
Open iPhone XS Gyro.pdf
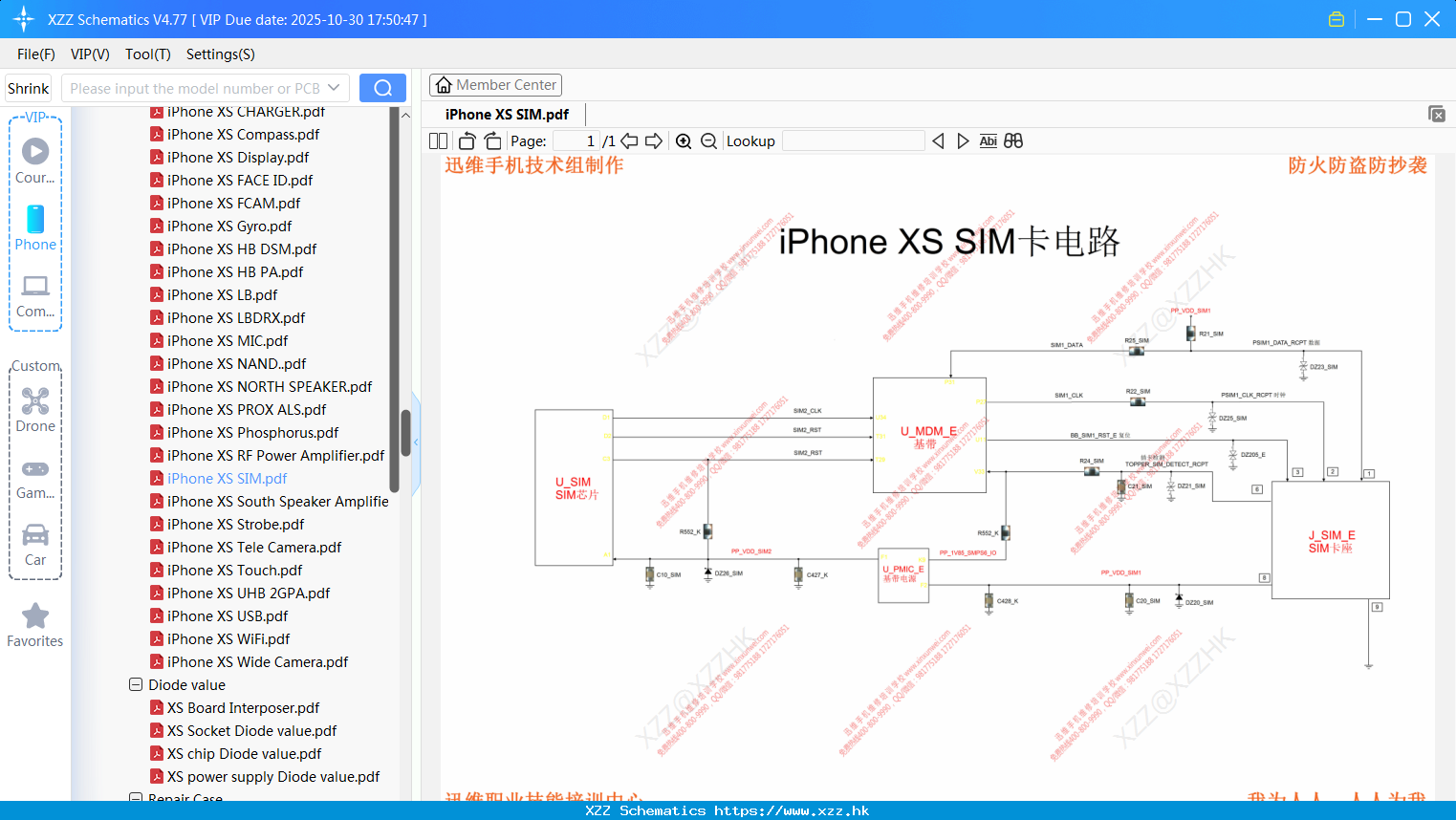[229, 227]
